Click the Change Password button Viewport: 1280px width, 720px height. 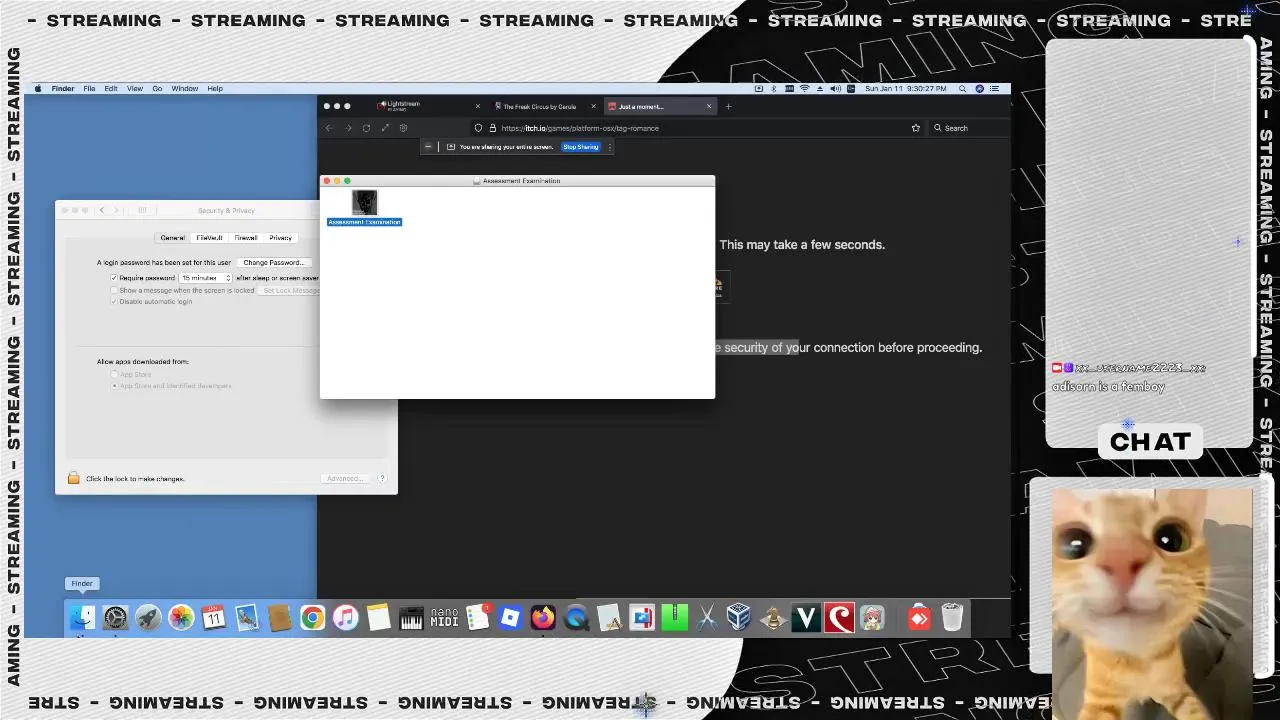(274, 262)
